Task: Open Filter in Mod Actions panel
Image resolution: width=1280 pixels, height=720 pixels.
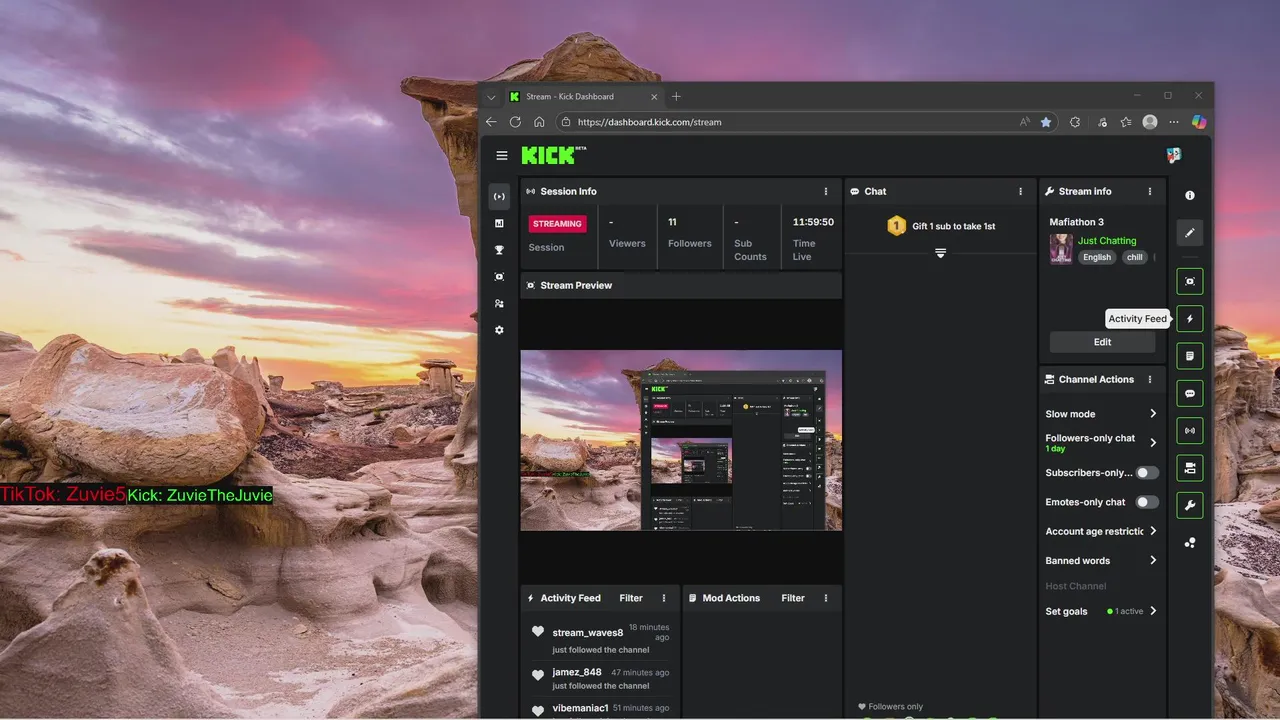Action: coord(793,598)
